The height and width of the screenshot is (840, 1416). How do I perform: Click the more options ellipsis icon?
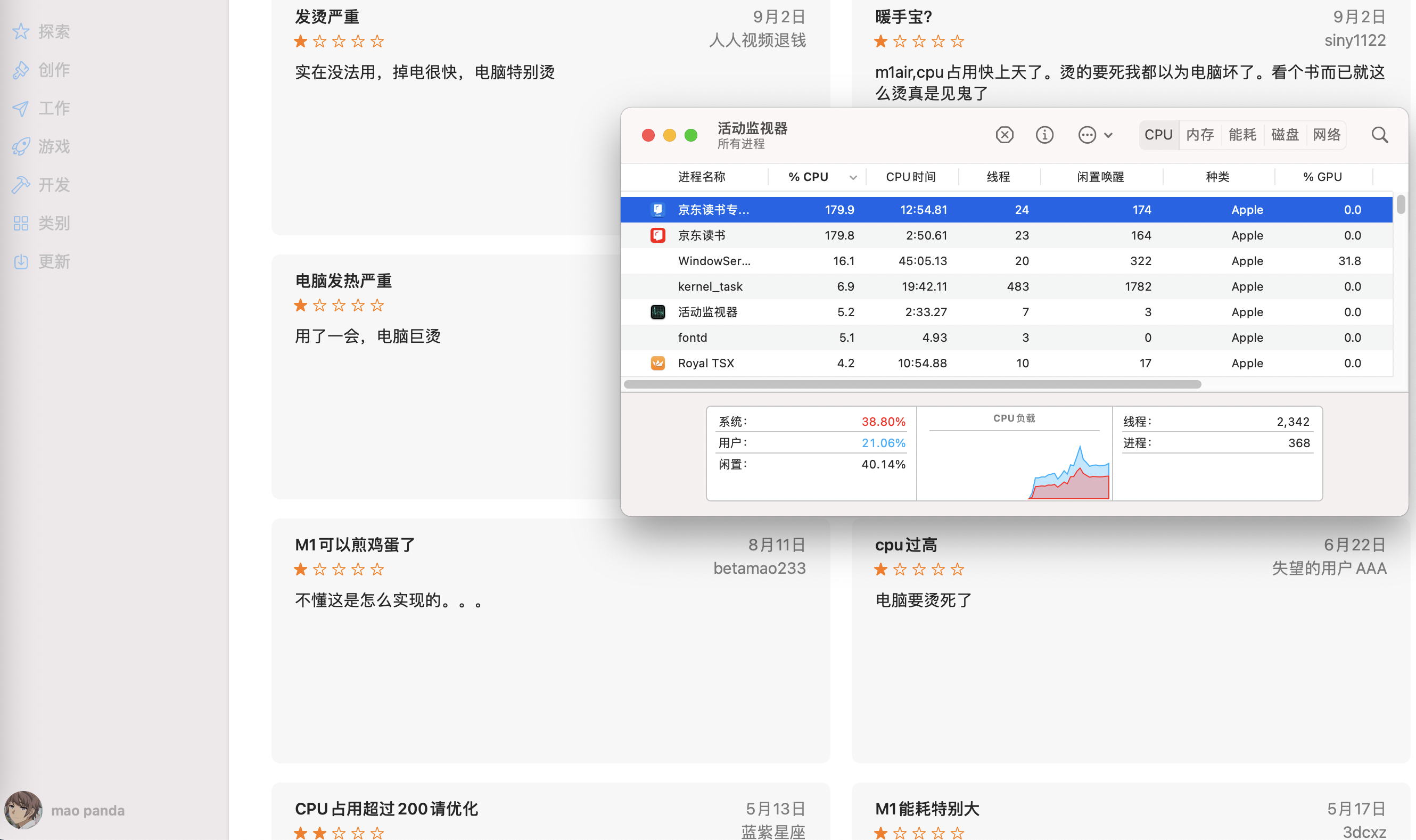(1086, 135)
